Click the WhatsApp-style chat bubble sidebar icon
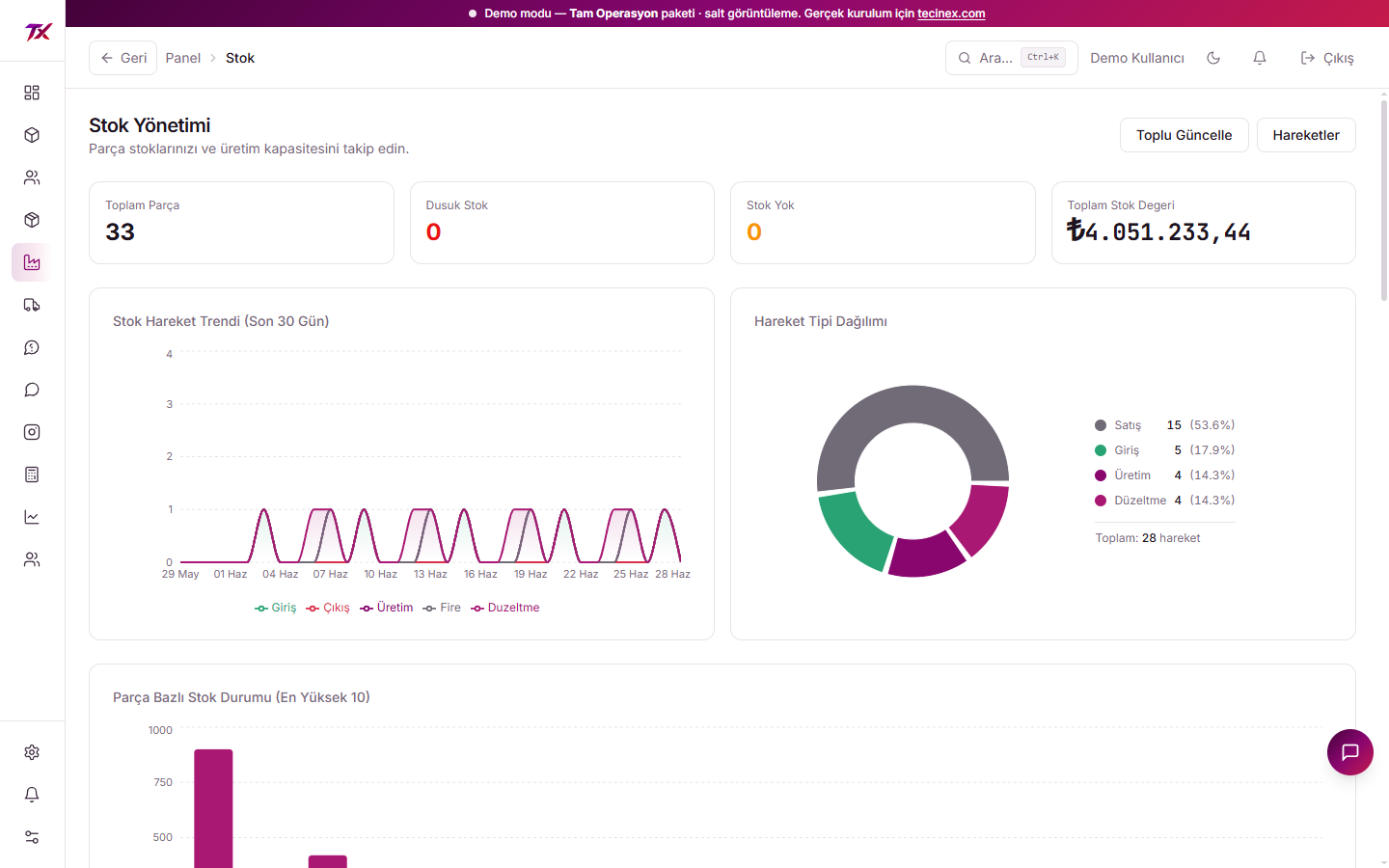The image size is (1389, 868). 32,347
